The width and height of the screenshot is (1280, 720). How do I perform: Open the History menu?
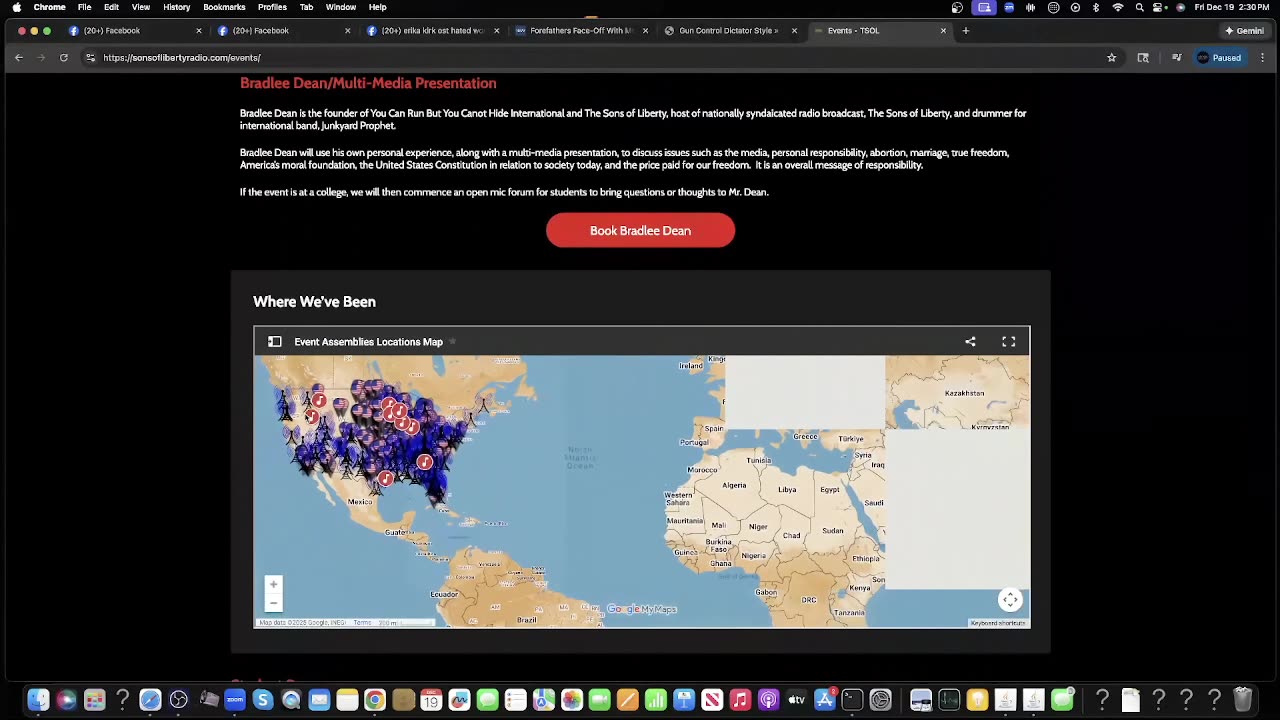pyautogui.click(x=177, y=7)
